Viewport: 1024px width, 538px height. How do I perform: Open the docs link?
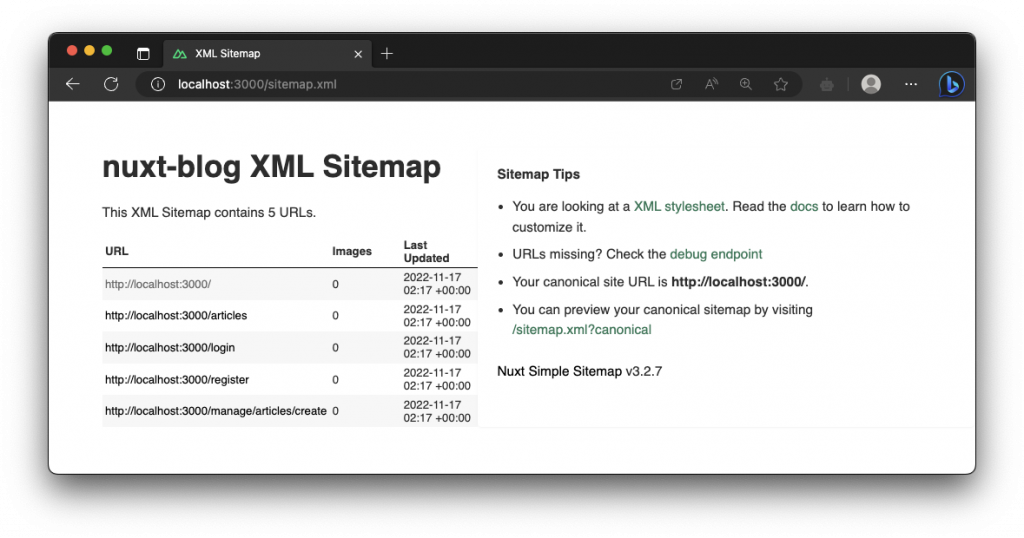click(804, 206)
